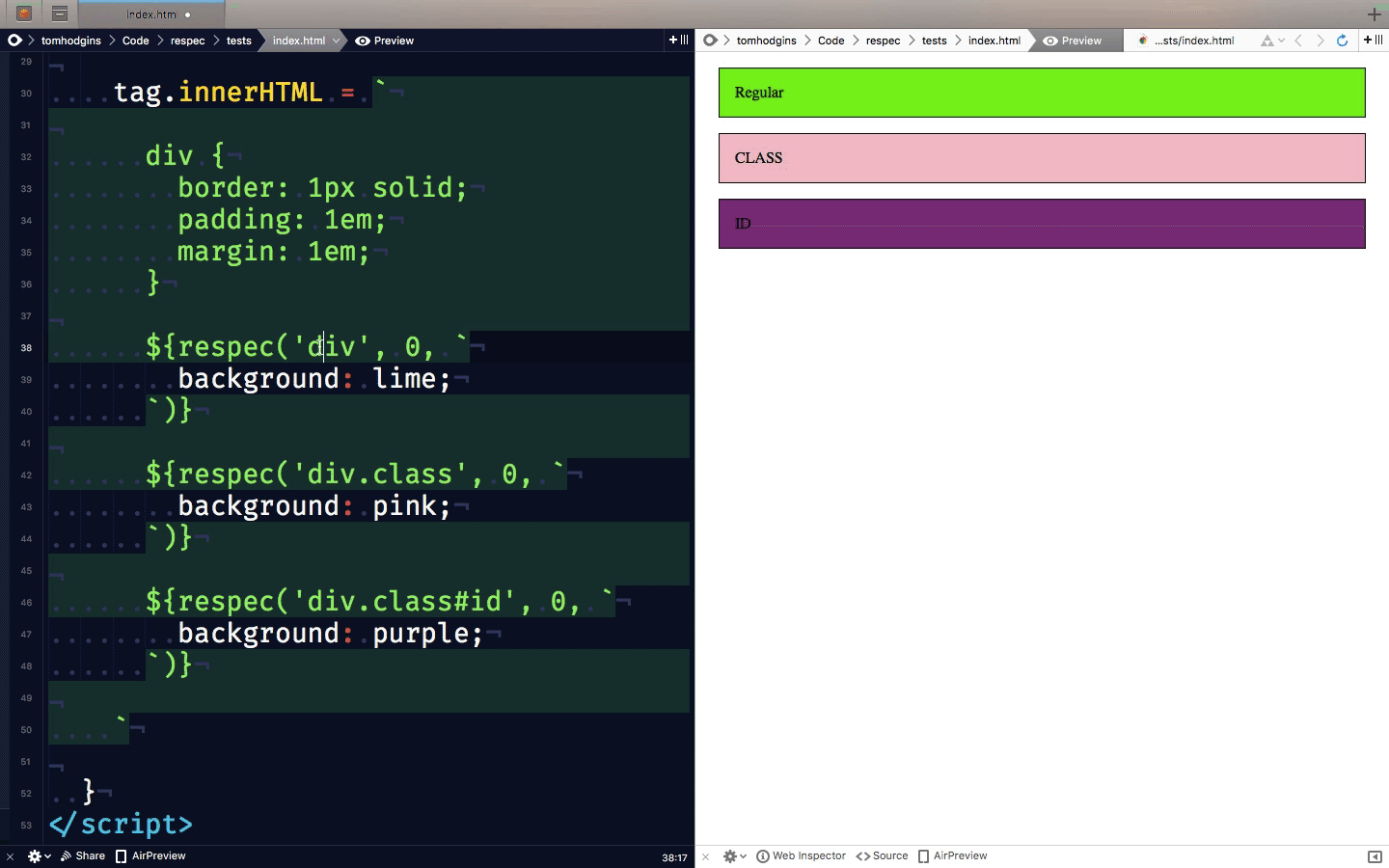Click the add split icon in preview pane
1389x868 pixels.
(1374, 41)
